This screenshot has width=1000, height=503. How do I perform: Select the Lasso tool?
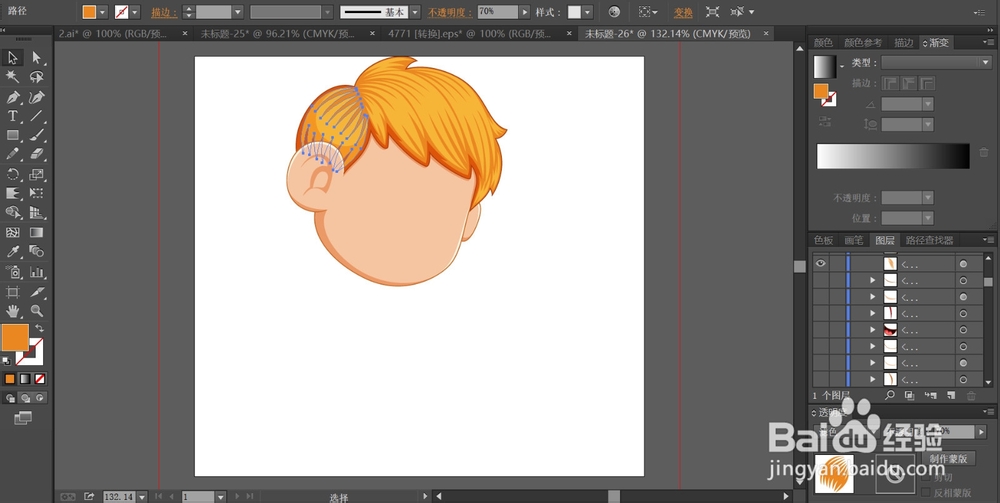point(36,77)
